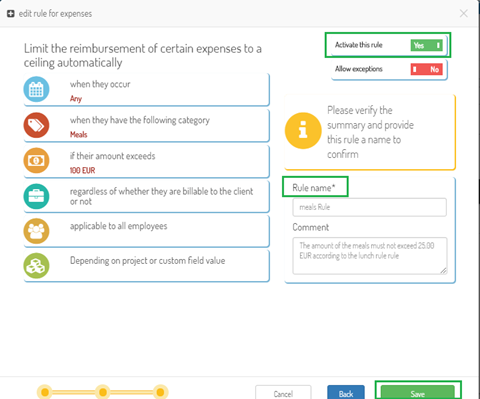The image size is (480, 399).
Task: Click the Rule name input field
Action: tap(369, 207)
